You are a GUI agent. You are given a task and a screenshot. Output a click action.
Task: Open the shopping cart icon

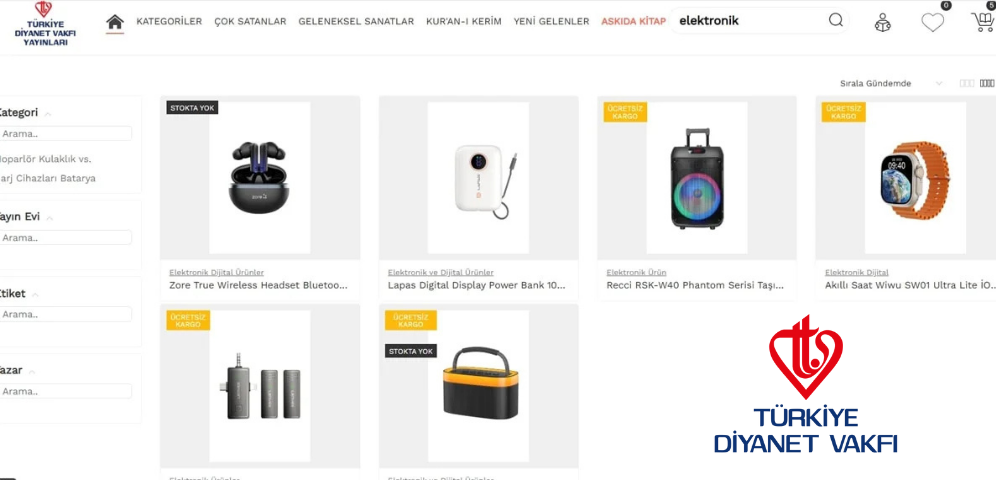click(x=983, y=22)
